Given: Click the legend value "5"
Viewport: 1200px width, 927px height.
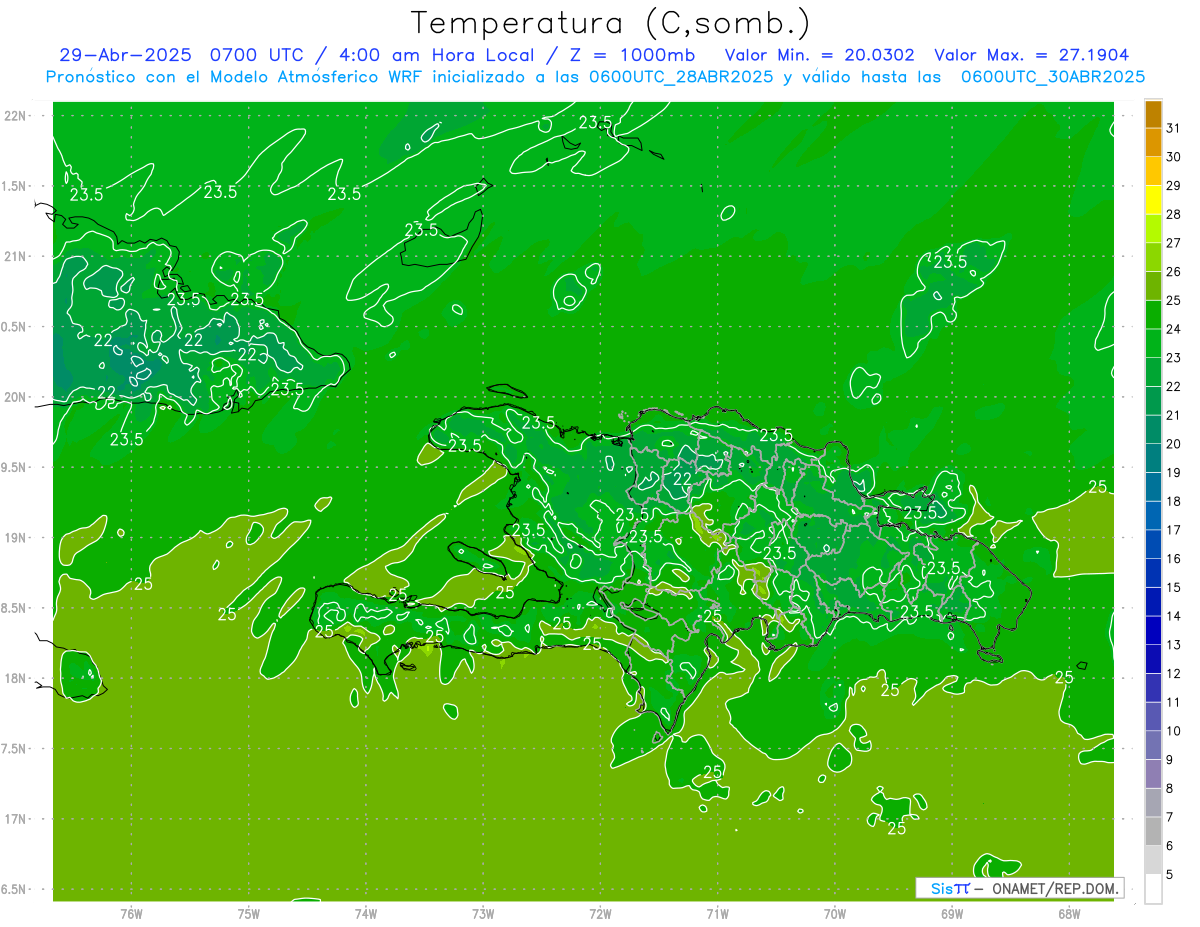Looking at the screenshot, I should [1169, 874].
